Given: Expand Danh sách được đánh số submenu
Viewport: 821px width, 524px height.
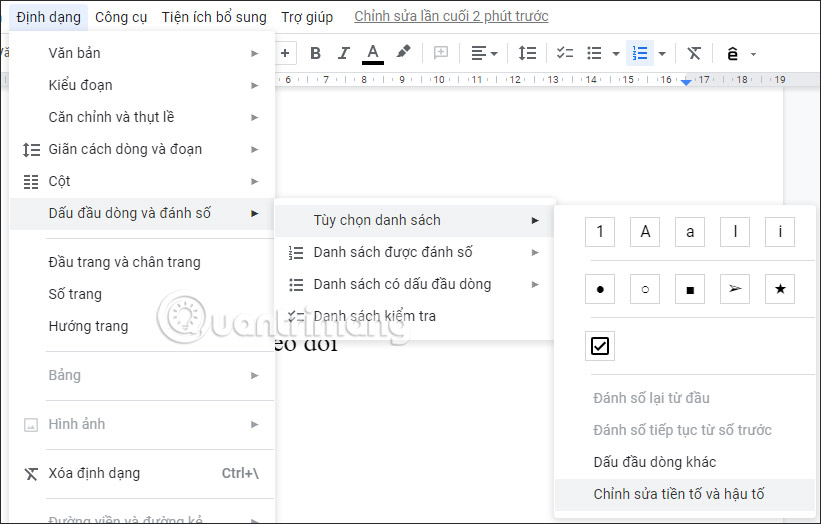Looking at the screenshot, I should tap(414, 252).
